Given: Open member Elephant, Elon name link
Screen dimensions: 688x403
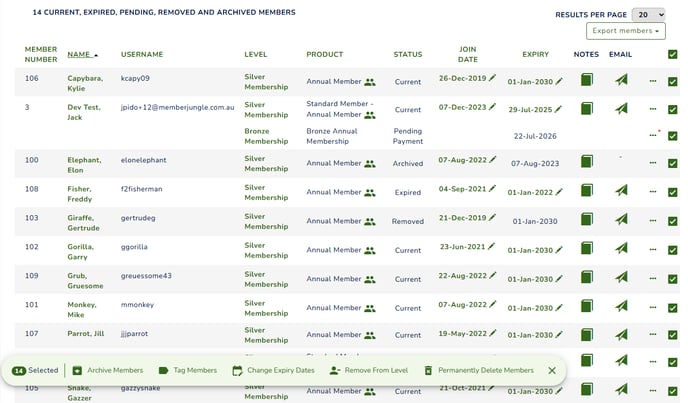Looking at the screenshot, I should tap(84, 165).
